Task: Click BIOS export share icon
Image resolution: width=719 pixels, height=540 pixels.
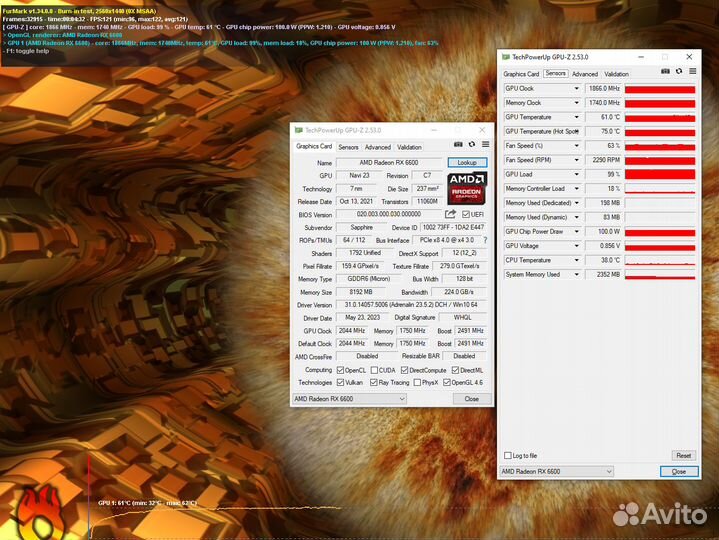Action: [x=450, y=214]
